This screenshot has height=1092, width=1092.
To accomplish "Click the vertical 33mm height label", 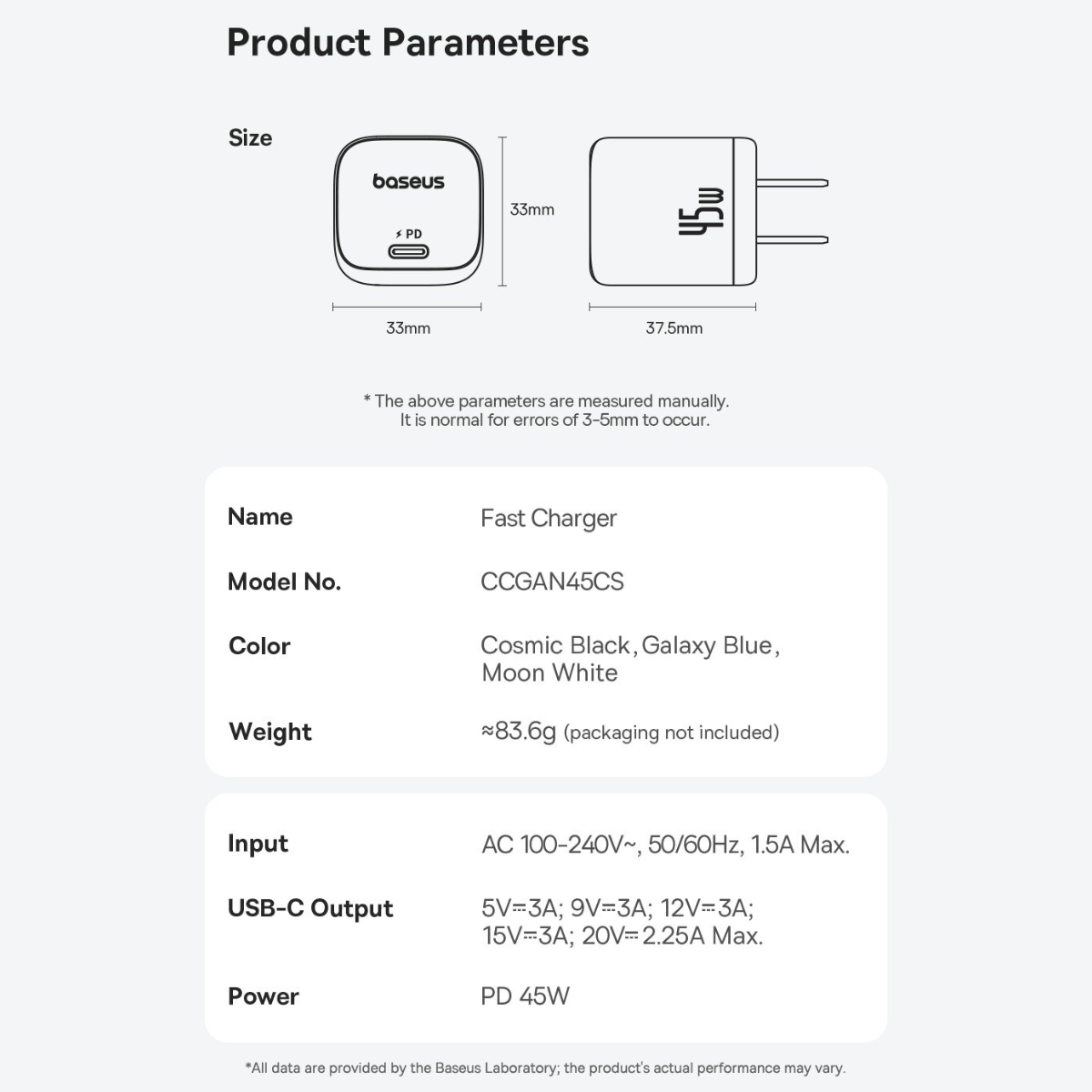I will (x=531, y=209).
